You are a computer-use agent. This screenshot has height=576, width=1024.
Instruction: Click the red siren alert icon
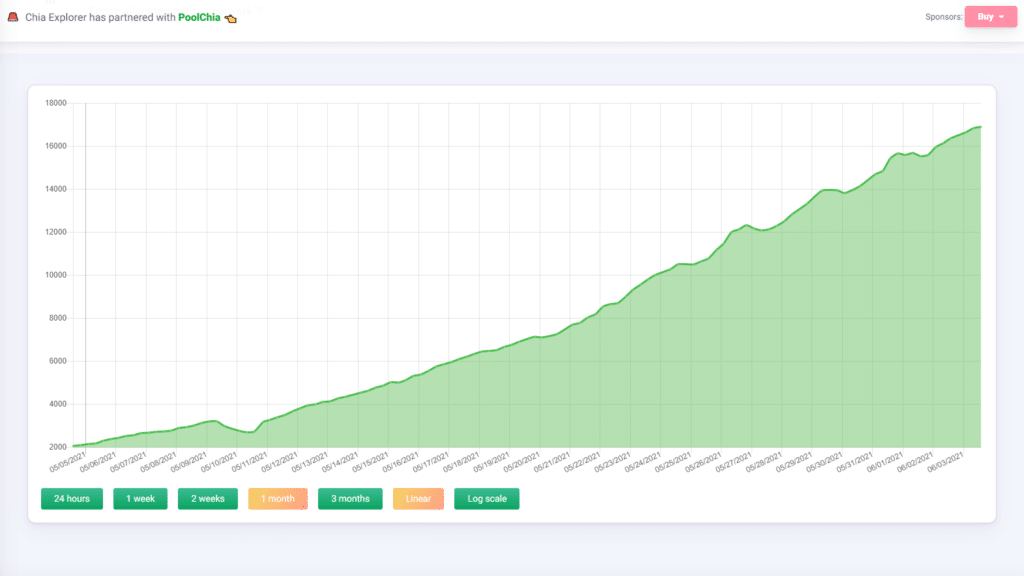click(x=12, y=17)
